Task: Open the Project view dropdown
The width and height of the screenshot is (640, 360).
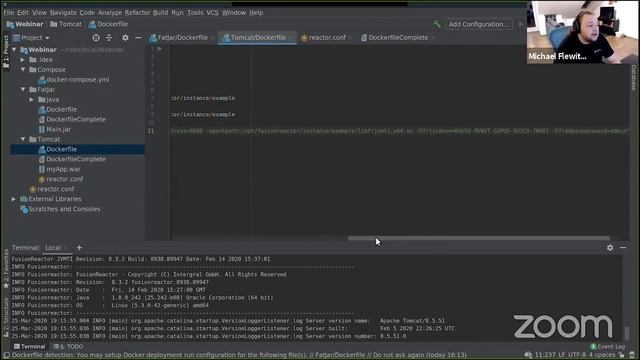Action: pos(31,38)
